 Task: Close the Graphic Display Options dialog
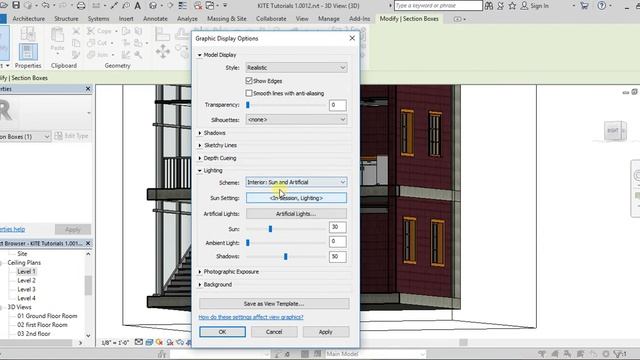click(x=352, y=38)
